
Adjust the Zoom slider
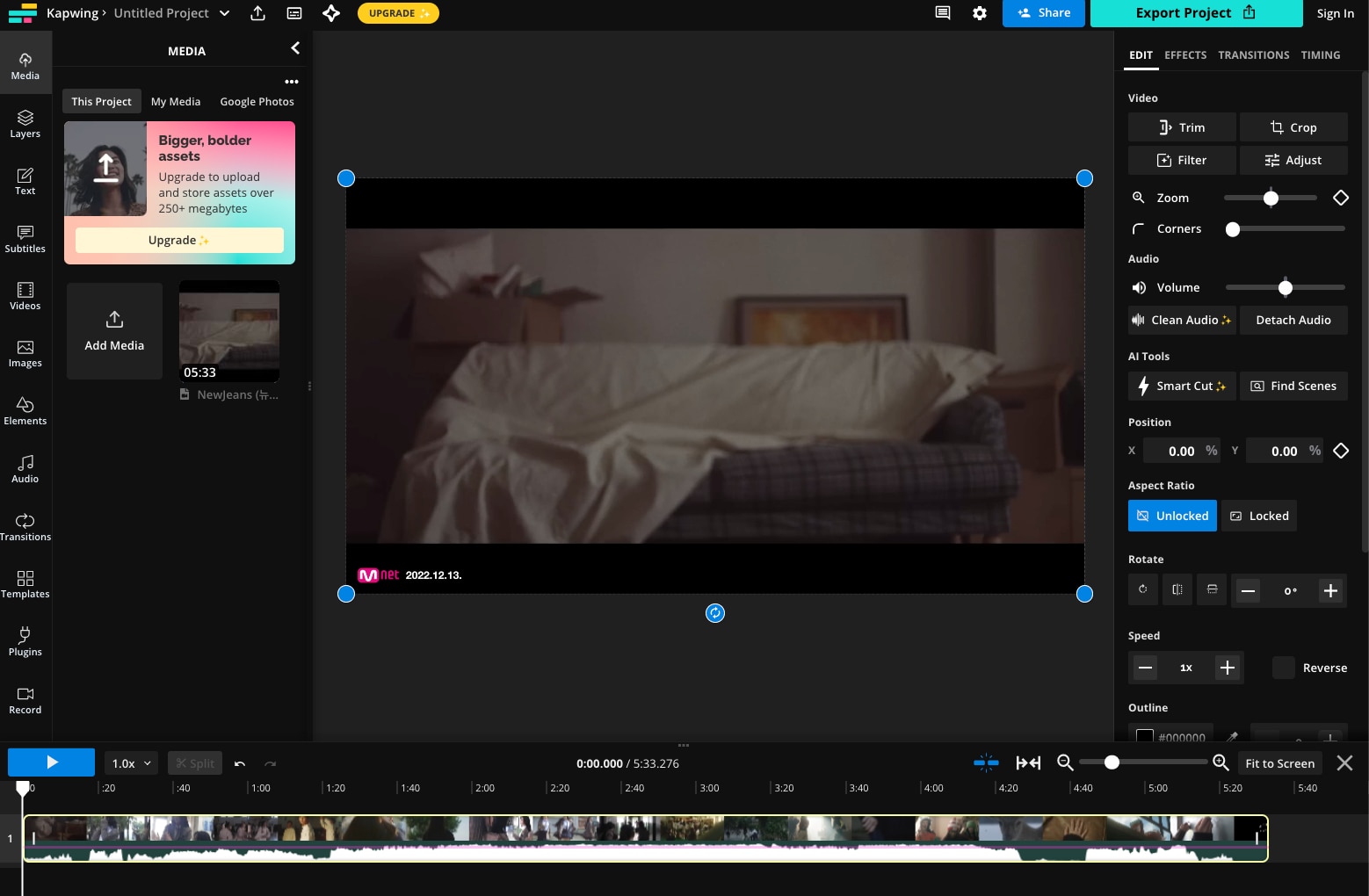[1271, 198]
